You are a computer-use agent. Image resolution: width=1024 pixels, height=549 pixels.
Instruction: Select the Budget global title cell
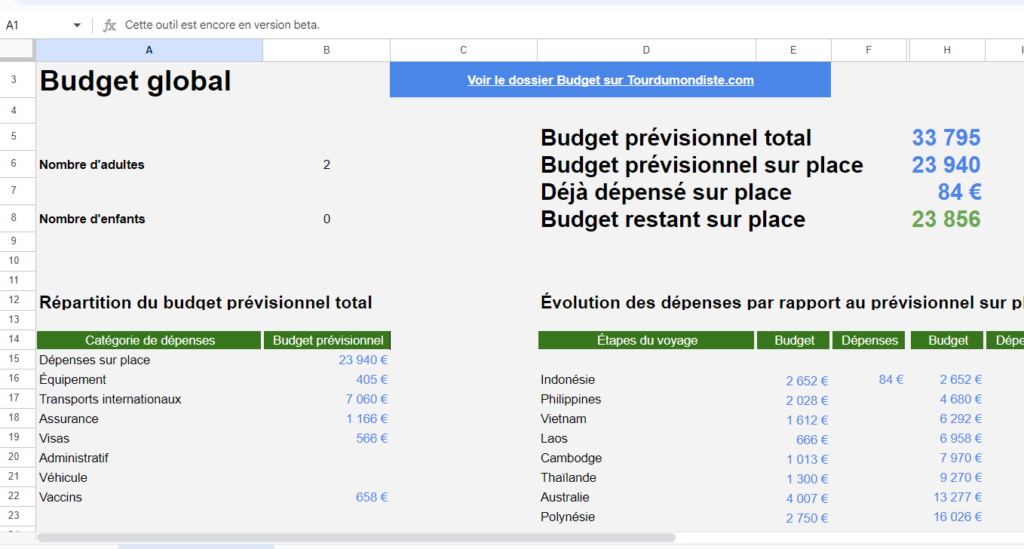pyautogui.click(x=135, y=81)
